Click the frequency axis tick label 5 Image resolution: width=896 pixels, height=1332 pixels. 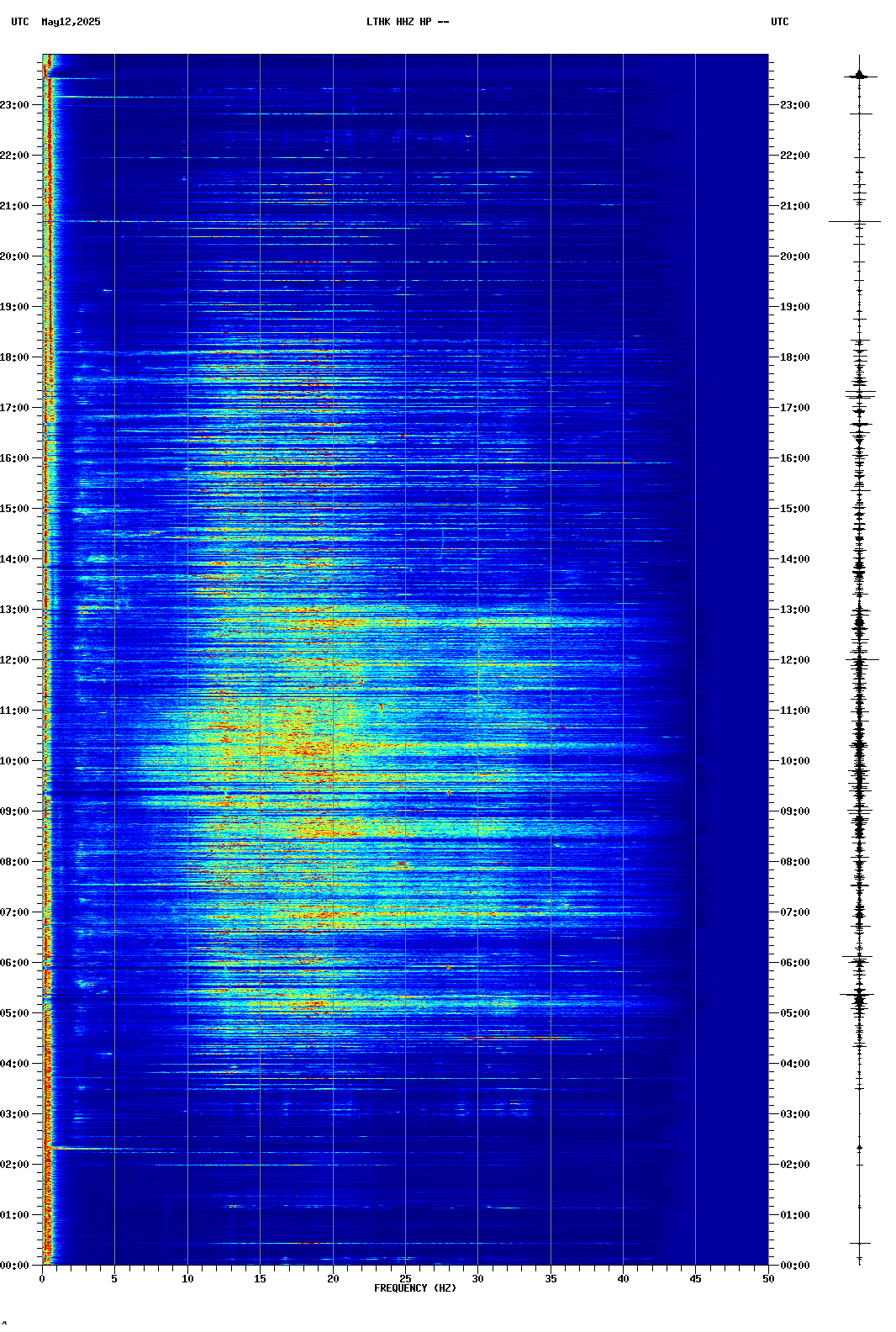(114, 1279)
